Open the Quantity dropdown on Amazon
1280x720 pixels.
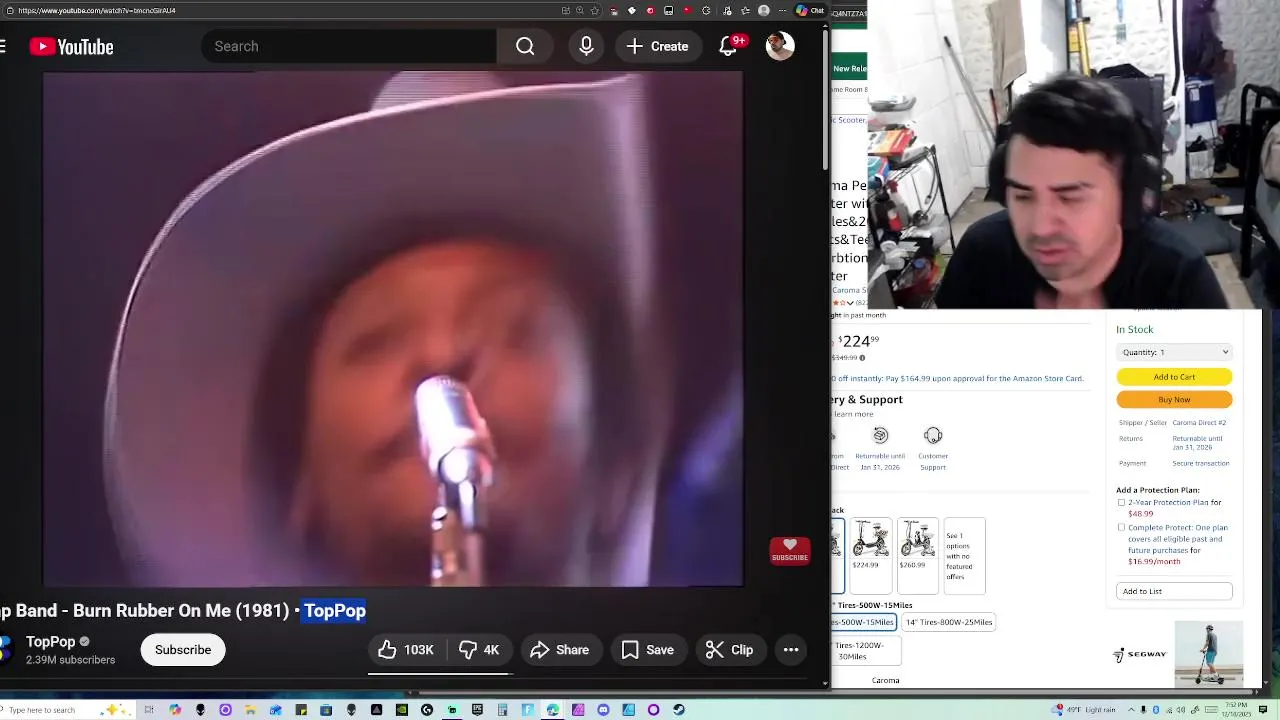coord(1174,352)
